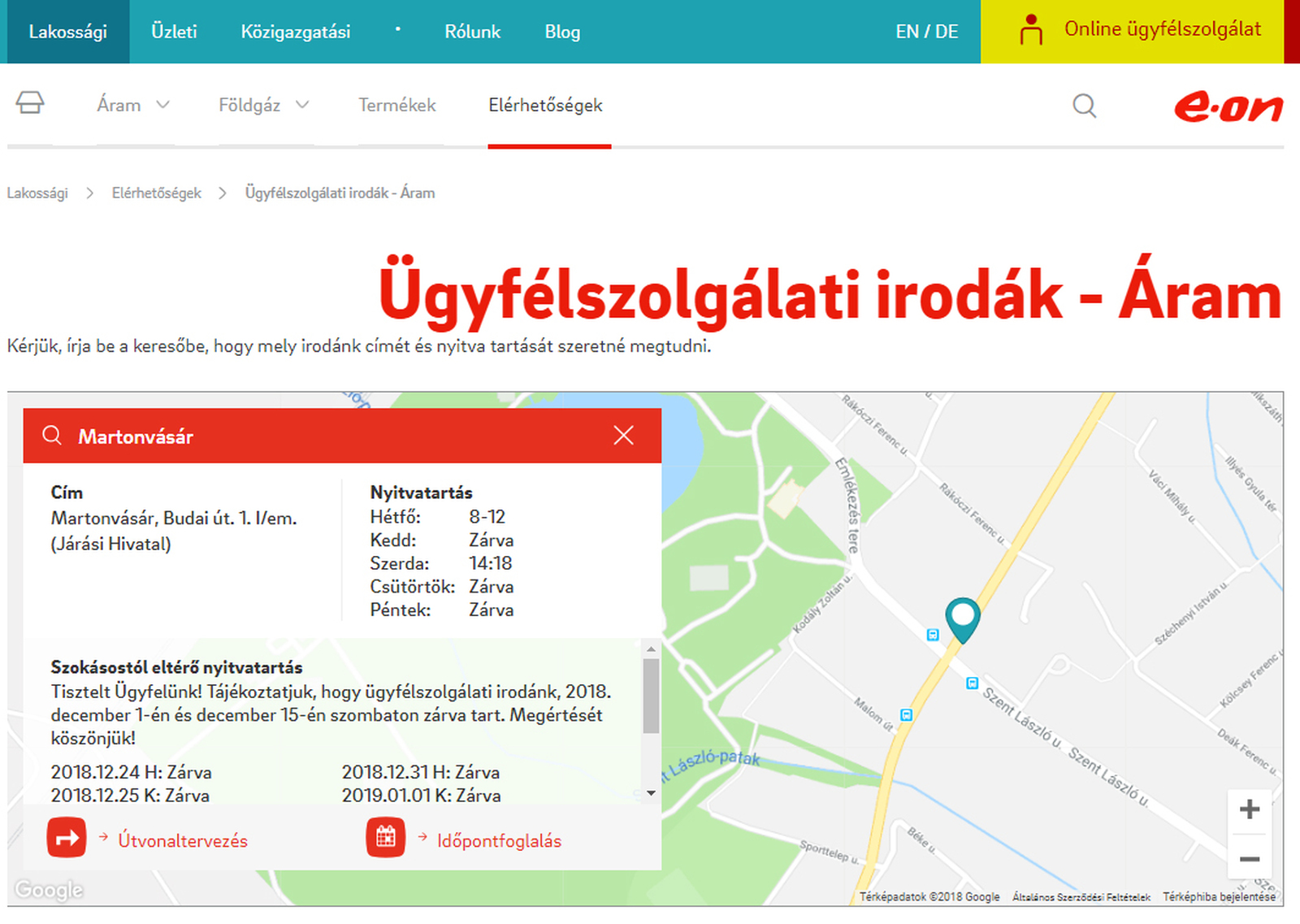Viewport: 1300px width, 924px height.
Task: Open the Termékek menu item
Action: [397, 106]
